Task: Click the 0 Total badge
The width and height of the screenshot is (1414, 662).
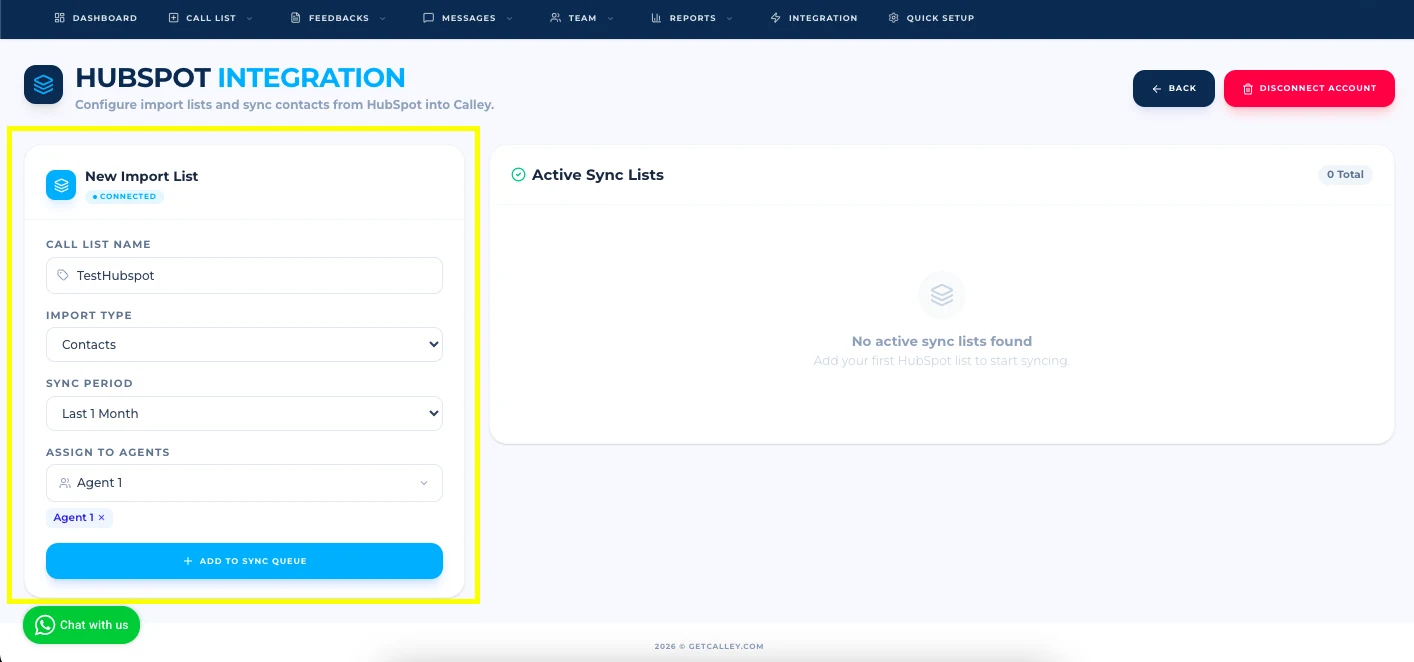Action: 1345,174
